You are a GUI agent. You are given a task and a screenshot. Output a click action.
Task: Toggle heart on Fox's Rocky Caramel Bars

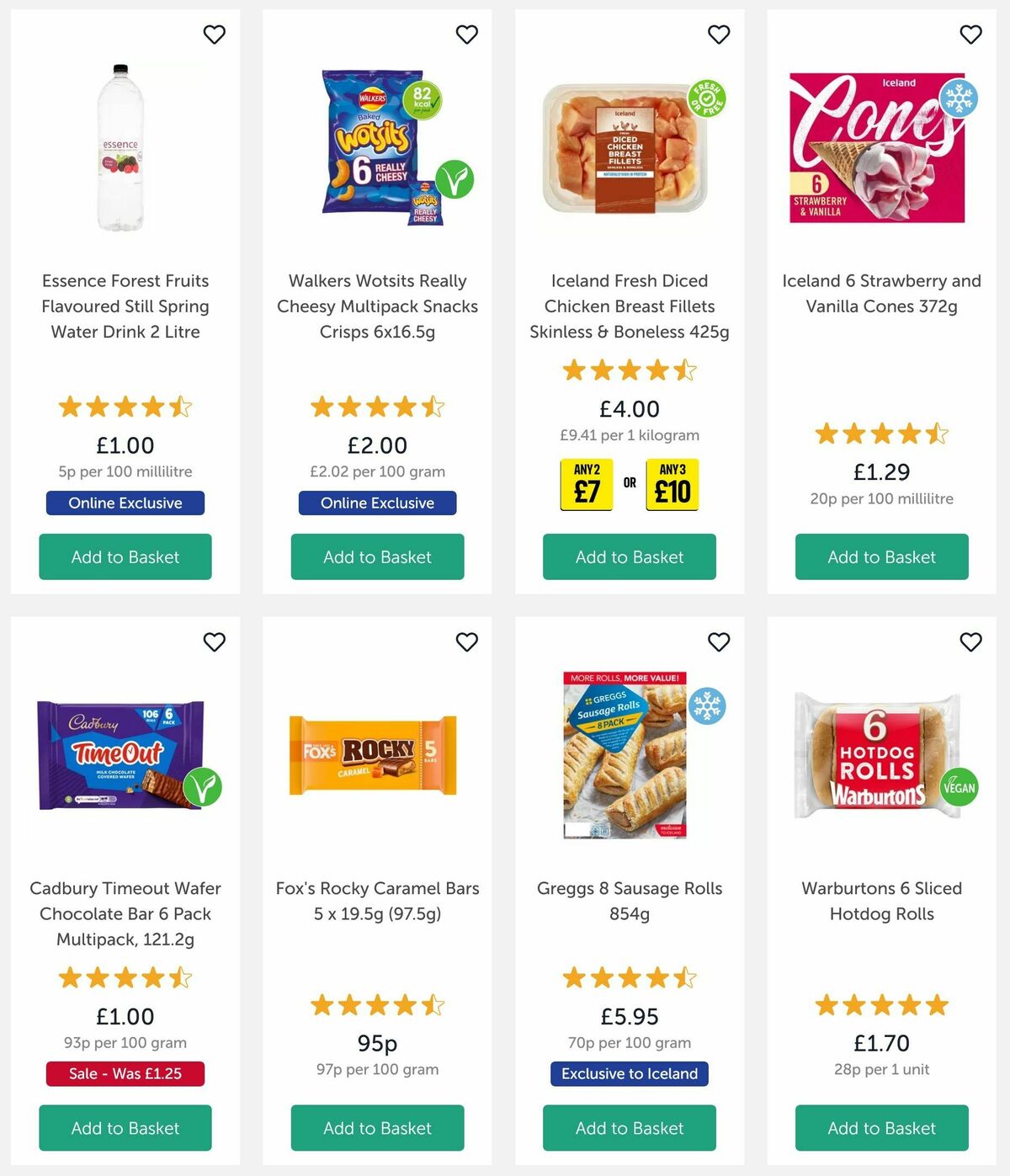coord(466,642)
